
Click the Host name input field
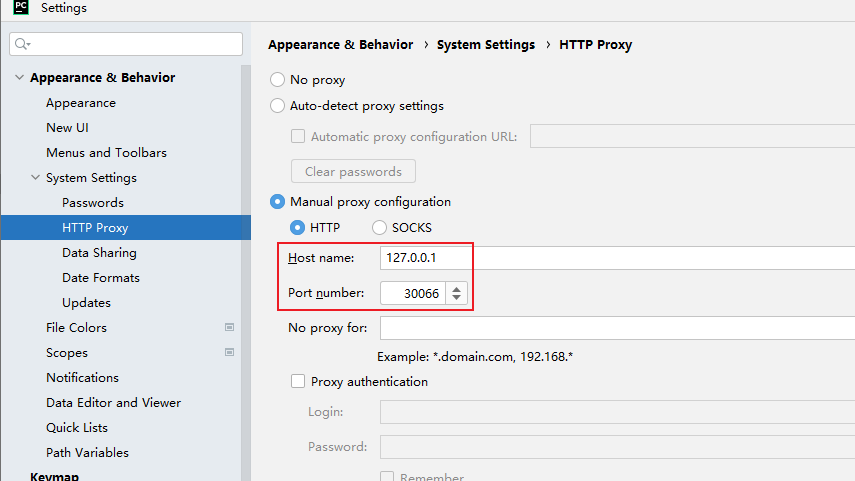[x=617, y=257]
